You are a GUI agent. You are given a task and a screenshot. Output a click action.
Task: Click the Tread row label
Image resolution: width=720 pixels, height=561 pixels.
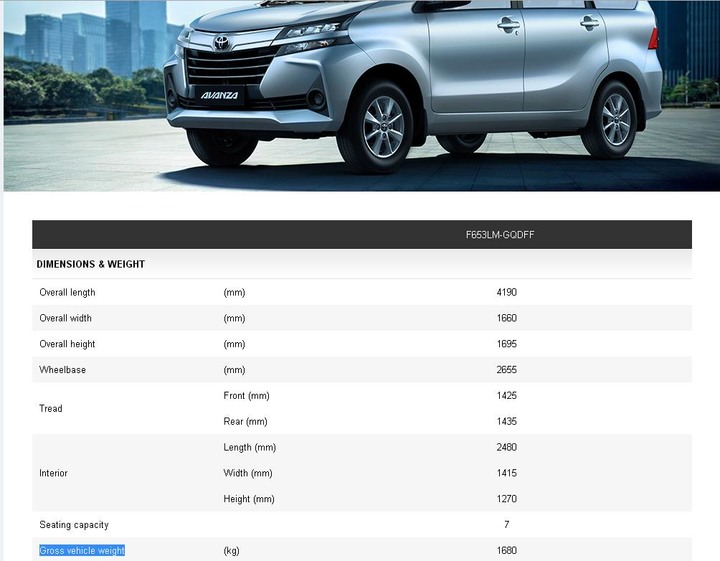(51, 408)
